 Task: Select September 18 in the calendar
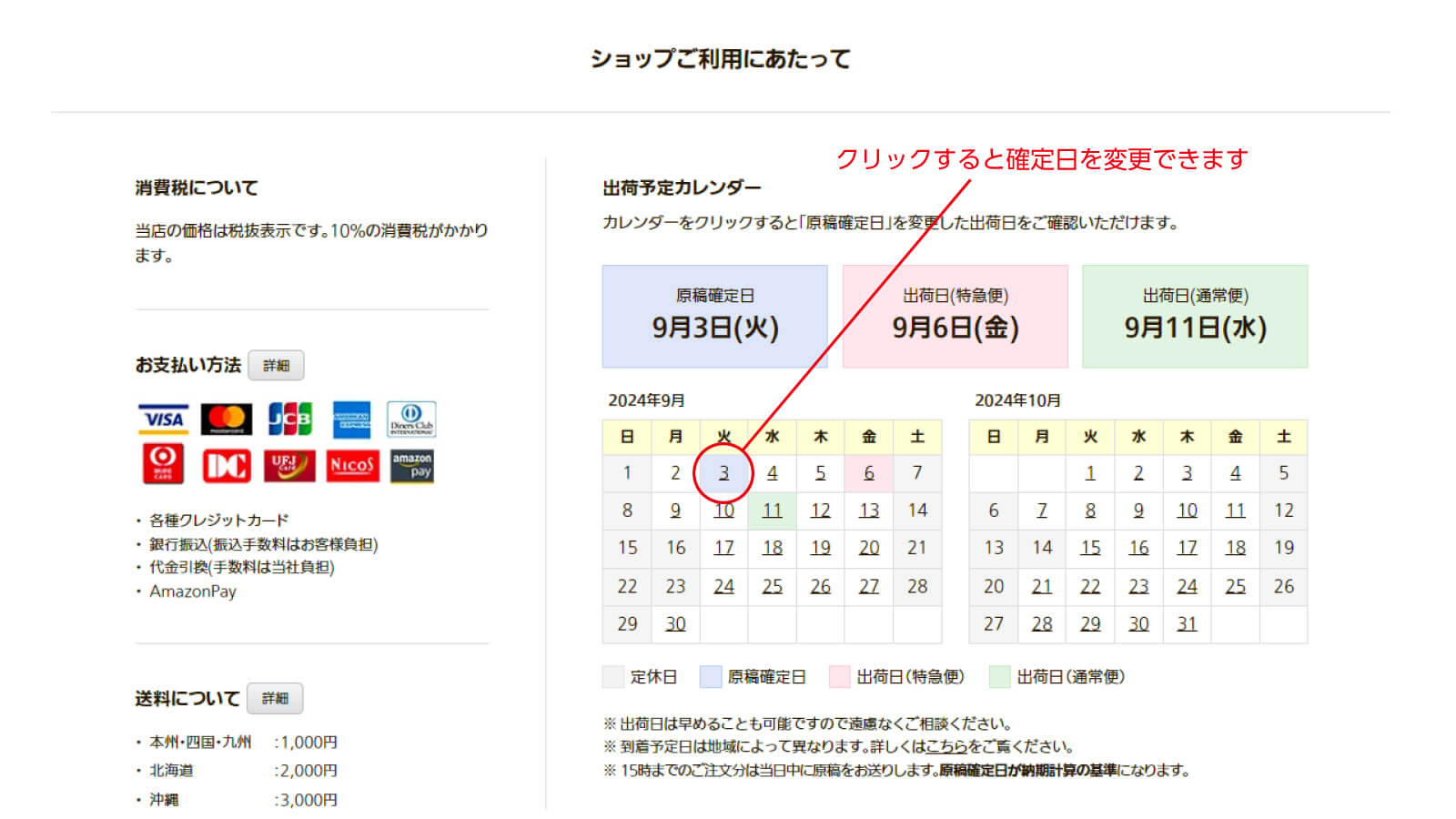[772, 548]
